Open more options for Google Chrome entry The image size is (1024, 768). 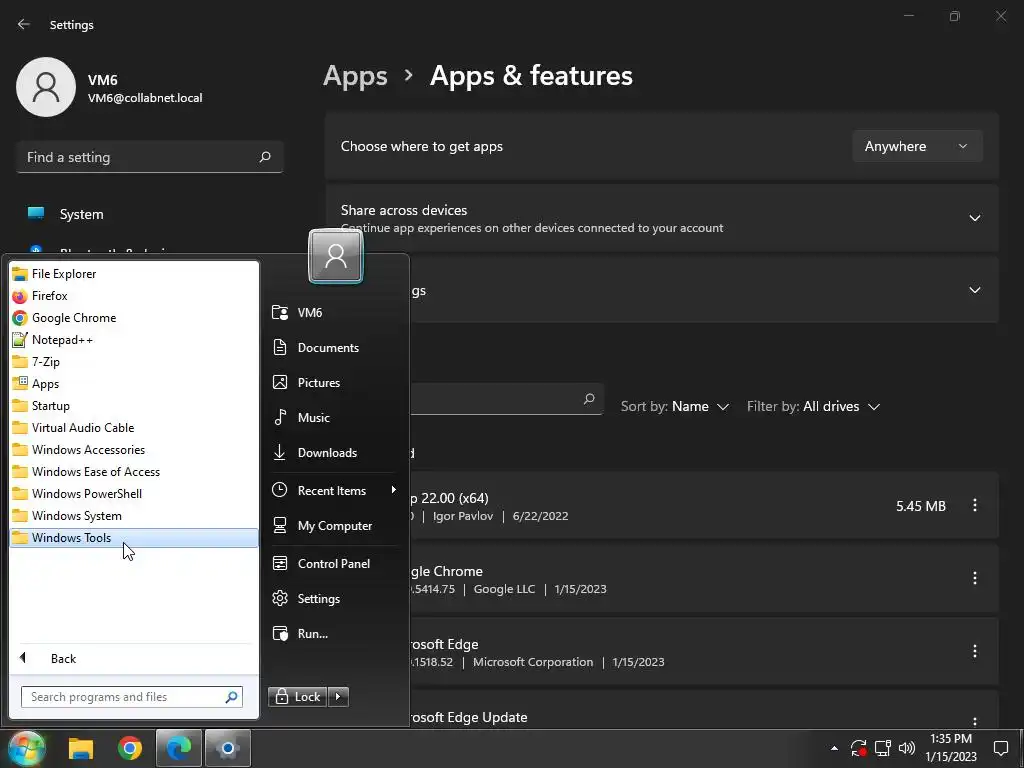(x=974, y=579)
